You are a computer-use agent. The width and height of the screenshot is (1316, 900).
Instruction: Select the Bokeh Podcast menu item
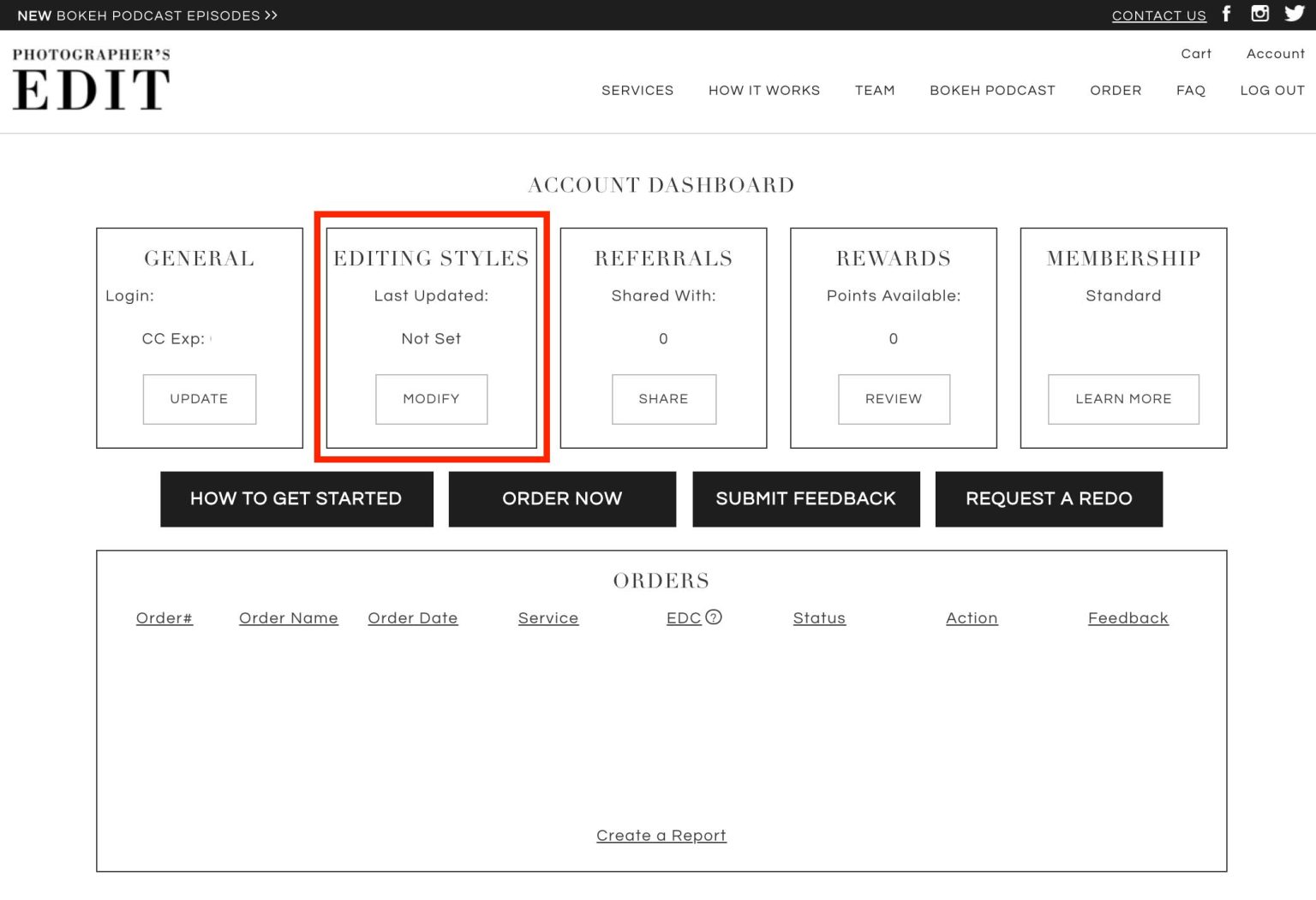(x=992, y=90)
